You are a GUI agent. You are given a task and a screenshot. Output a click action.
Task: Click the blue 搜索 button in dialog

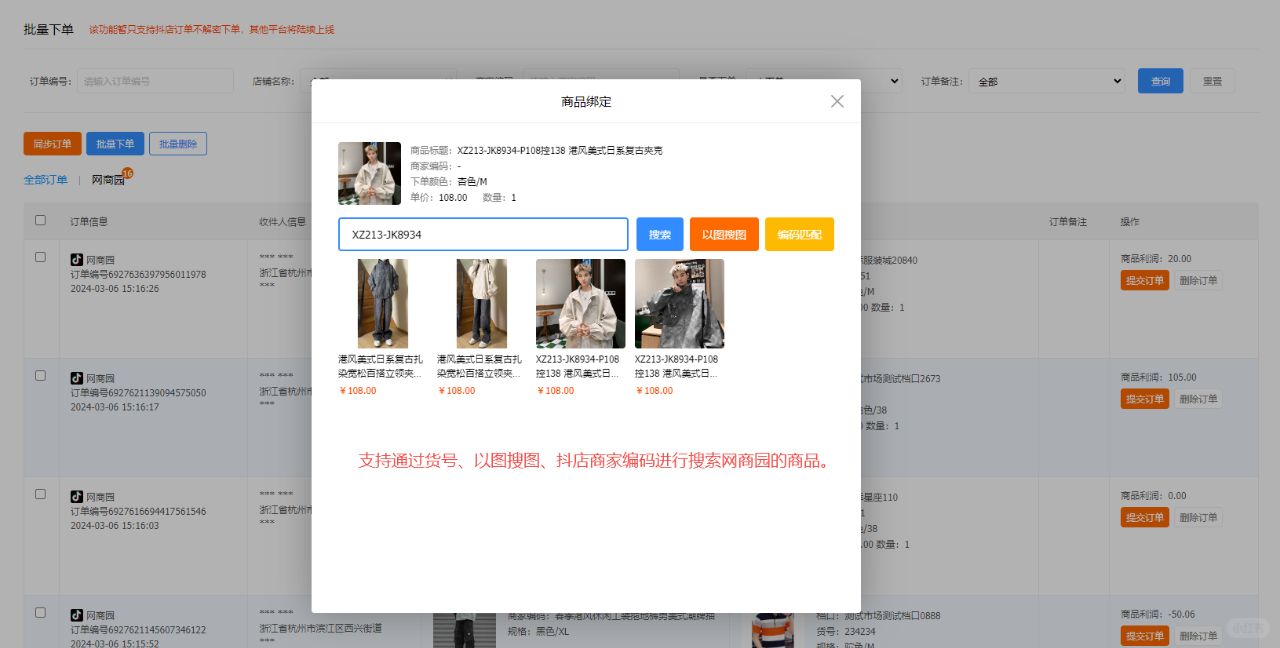point(660,234)
